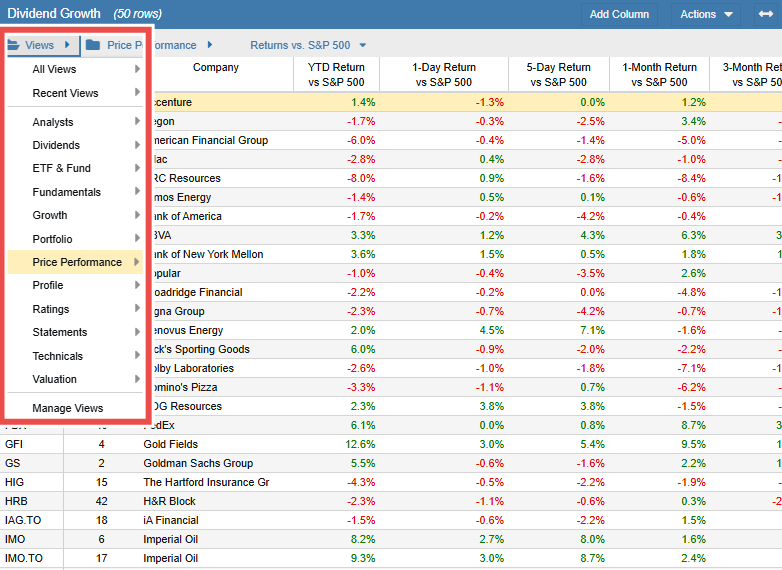Viewport: 782px width, 570px height.
Task: Click the expand-width double arrow icon
Action: click(766, 14)
